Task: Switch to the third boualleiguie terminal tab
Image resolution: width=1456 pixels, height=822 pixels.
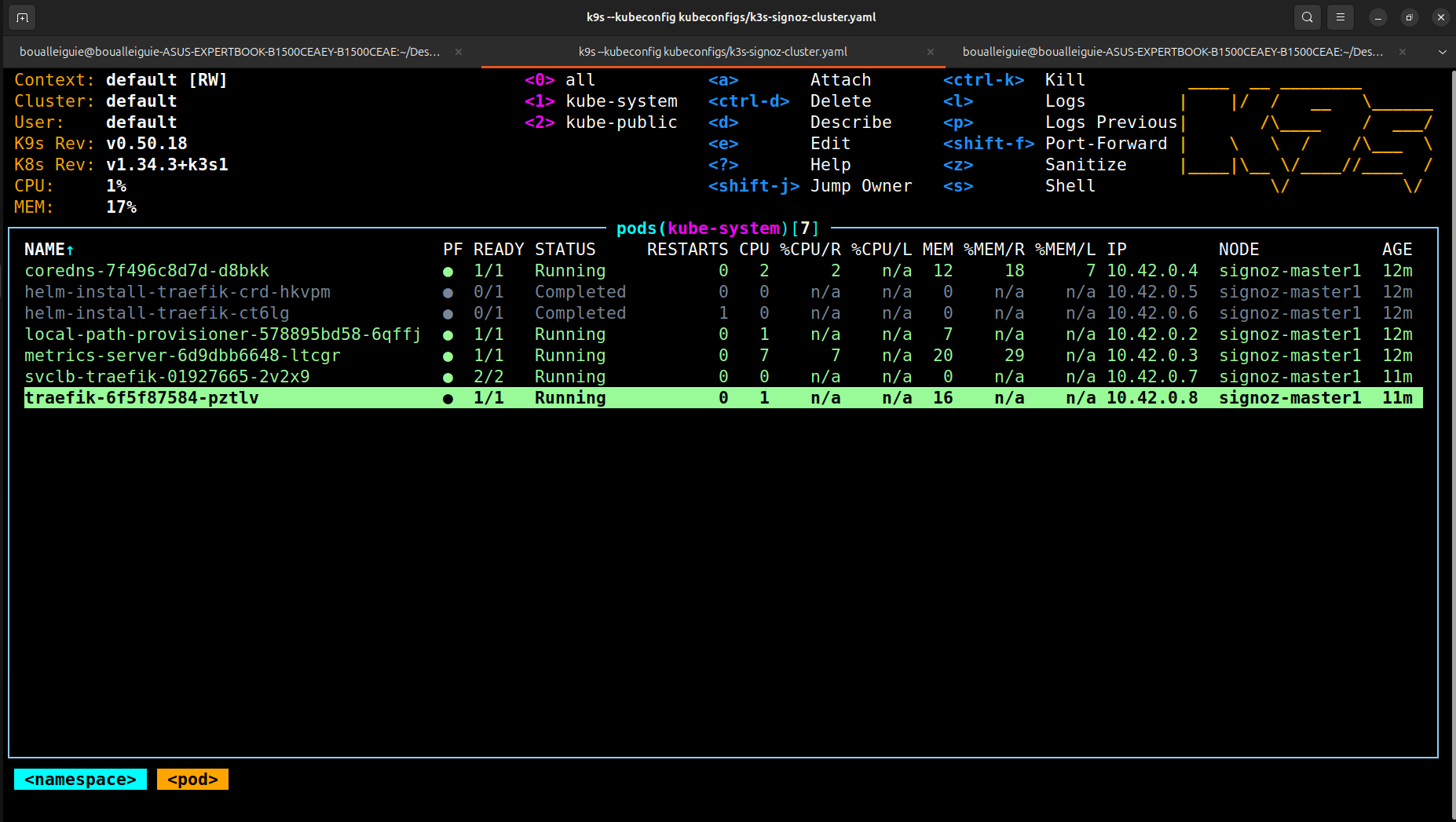Action: click(1183, 52)
